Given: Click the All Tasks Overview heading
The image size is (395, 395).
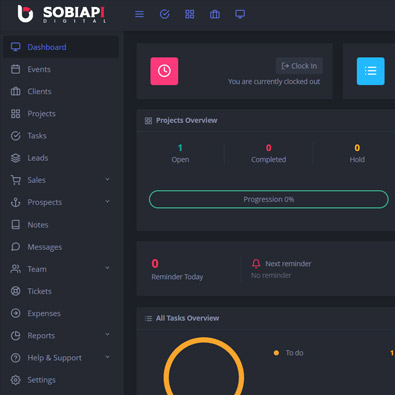Looking at the screenshot, I should (x=187, y=318).
